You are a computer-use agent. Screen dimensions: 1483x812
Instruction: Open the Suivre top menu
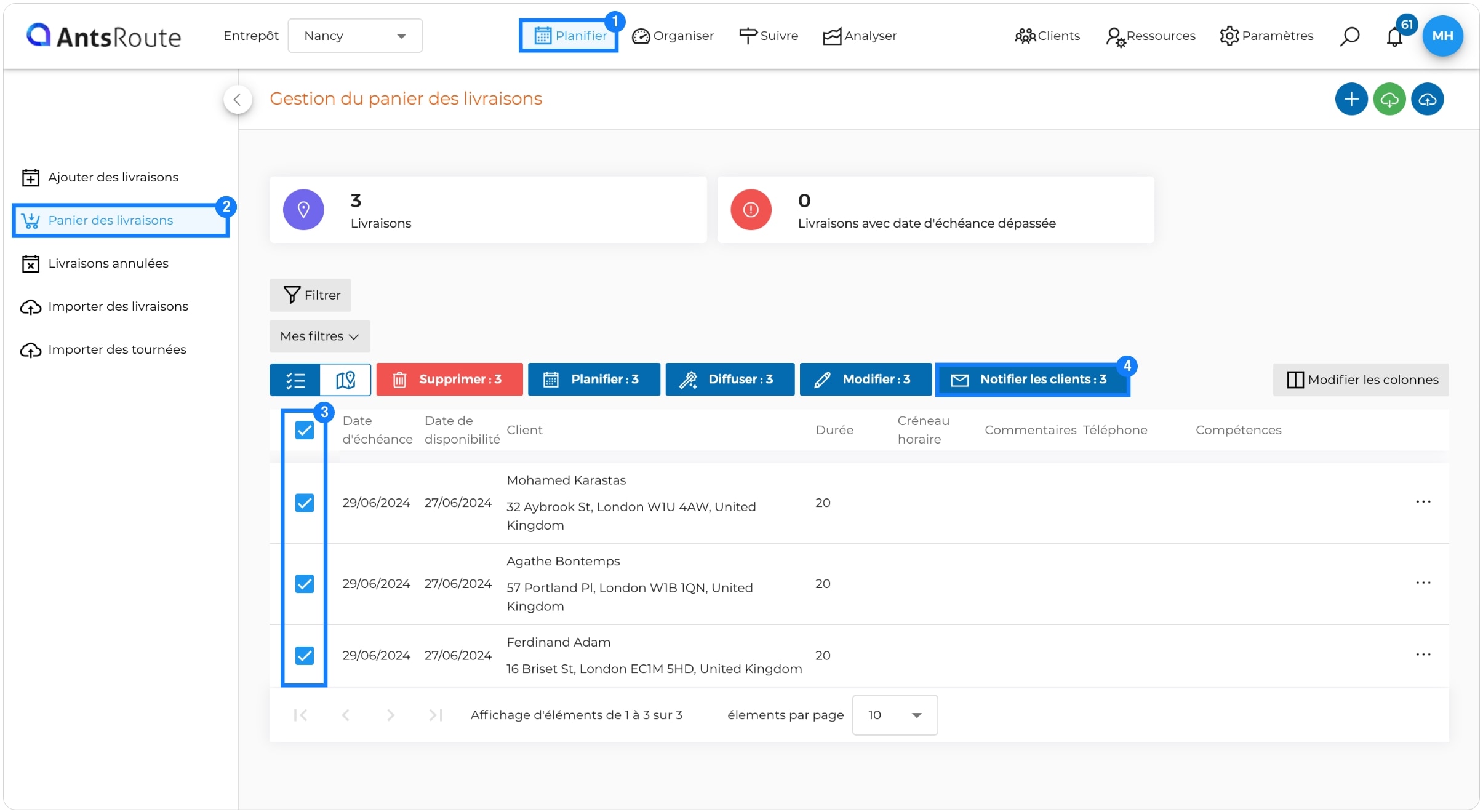(x=768, y=36)
